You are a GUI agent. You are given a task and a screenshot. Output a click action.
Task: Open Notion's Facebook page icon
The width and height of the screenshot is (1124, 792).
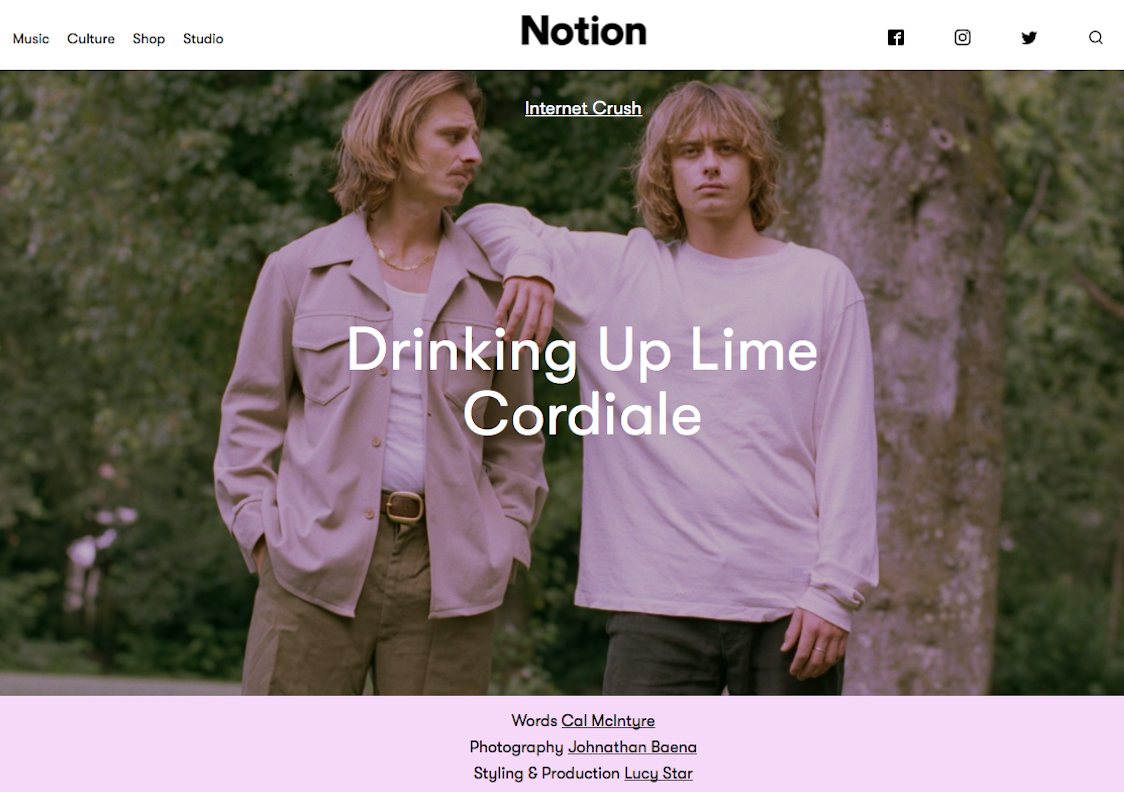[895, 37]
